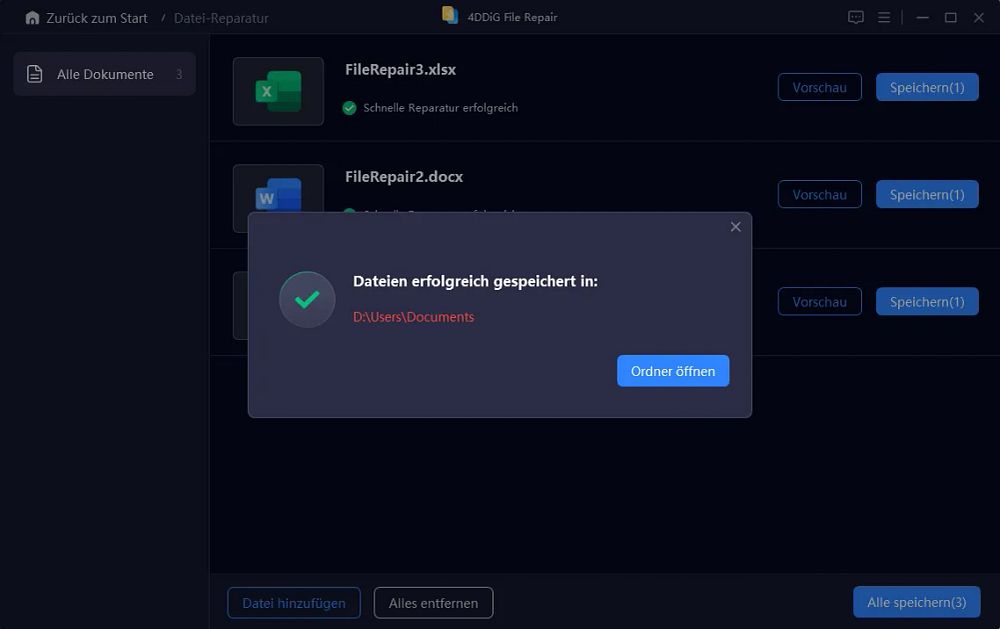Image resolution: width=1000 pixels, height=629 pixels.
Task: Preview FileRepair3.xlsx with Vorschau
Action: [820, 87]
